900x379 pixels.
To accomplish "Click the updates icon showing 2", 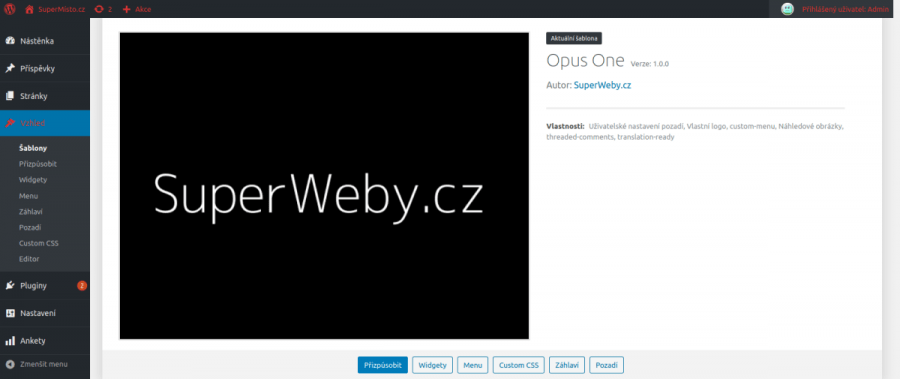I will tap(99, 9).
